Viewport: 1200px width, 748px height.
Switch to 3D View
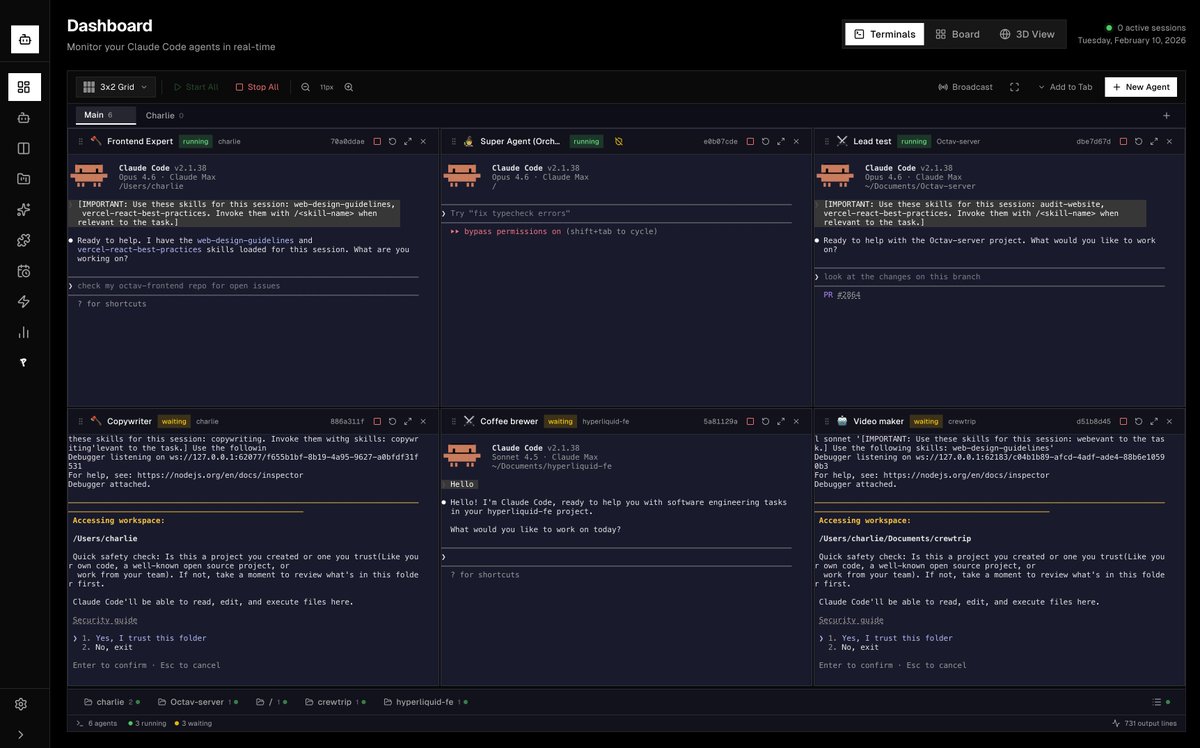point(1027,34)
